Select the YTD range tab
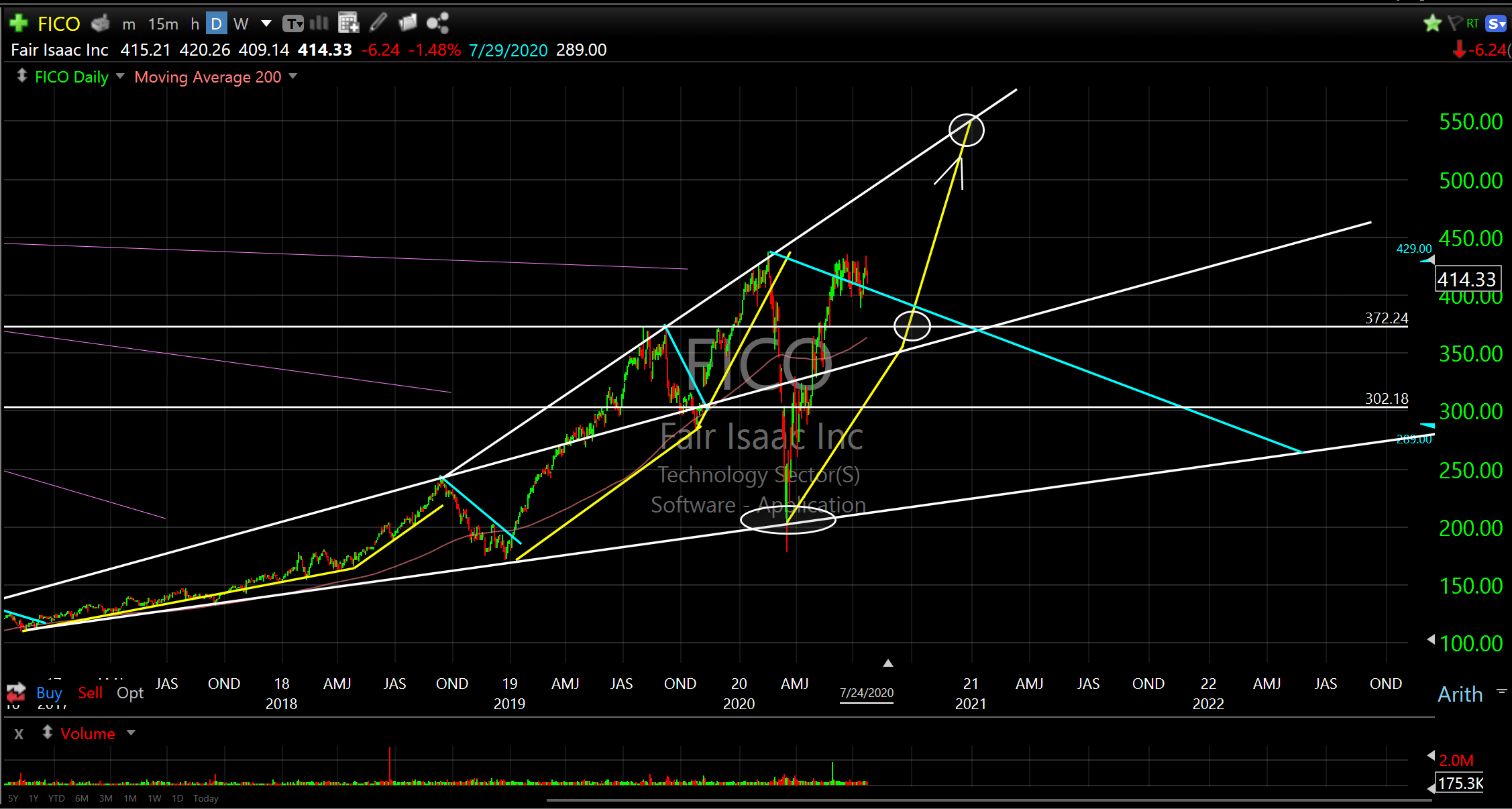The width and height of the screenshot is (1512, 809). pos(56,798)
